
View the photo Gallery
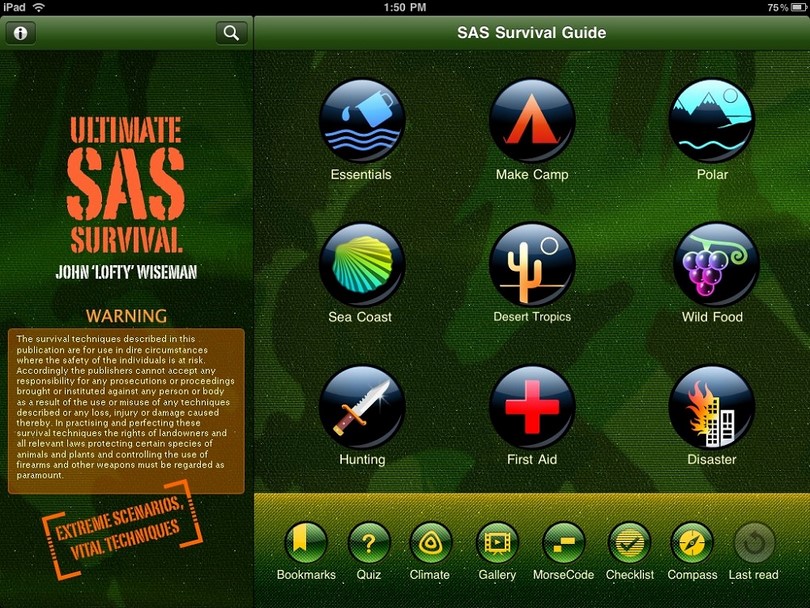496,545
